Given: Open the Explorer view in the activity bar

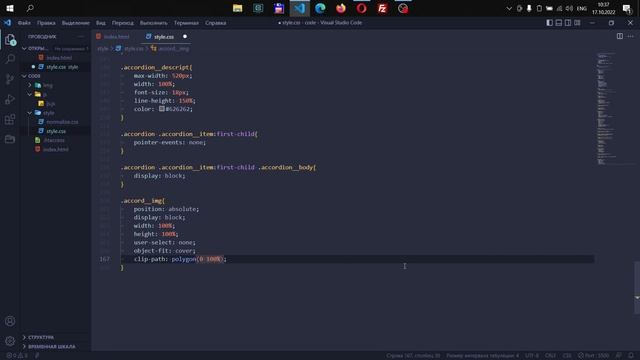Looking at the screenshot, I should pyautogui.click(x=10, y=40).
